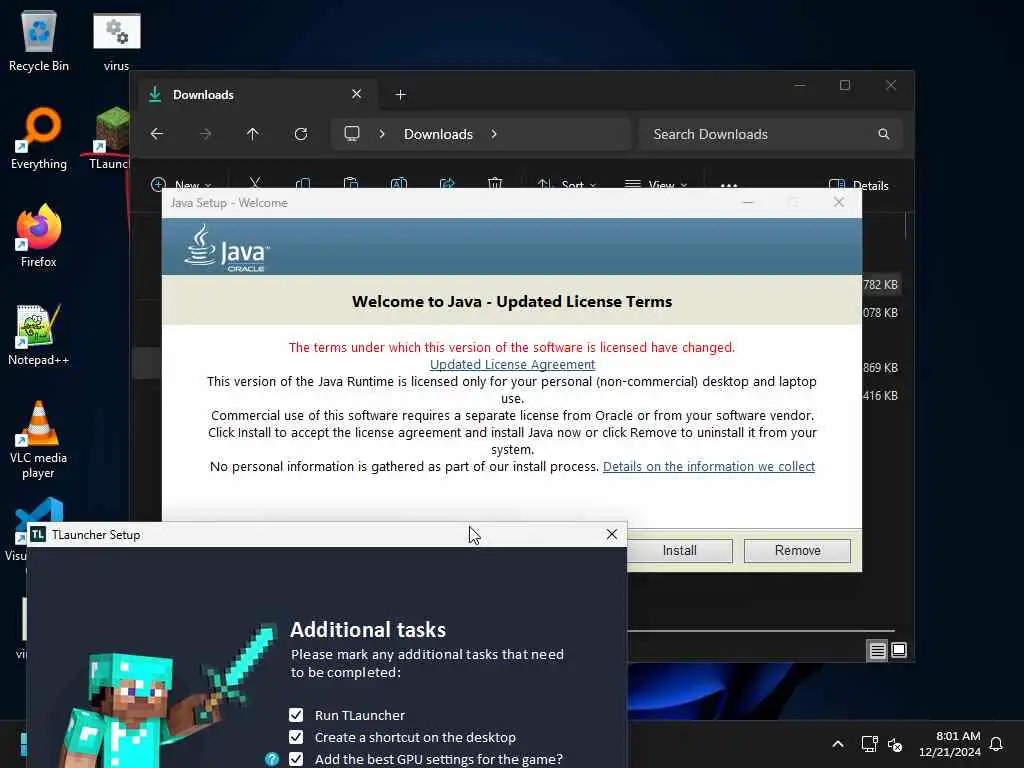Click the Rename icon in Explorer toolbar

399,184
